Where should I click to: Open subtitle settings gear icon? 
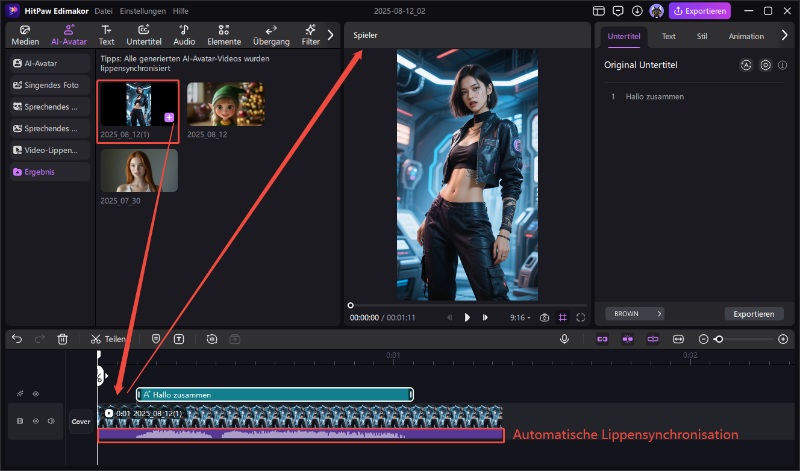(x=765, y=65)
